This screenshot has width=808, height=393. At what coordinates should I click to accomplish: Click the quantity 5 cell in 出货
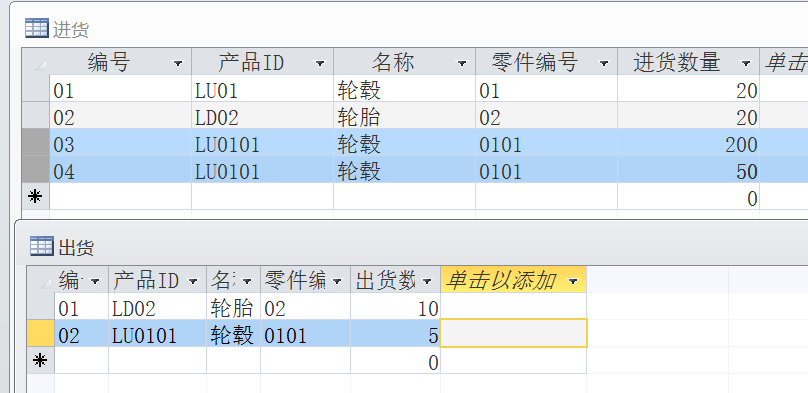pyautogui.click(x=395, y=333)
